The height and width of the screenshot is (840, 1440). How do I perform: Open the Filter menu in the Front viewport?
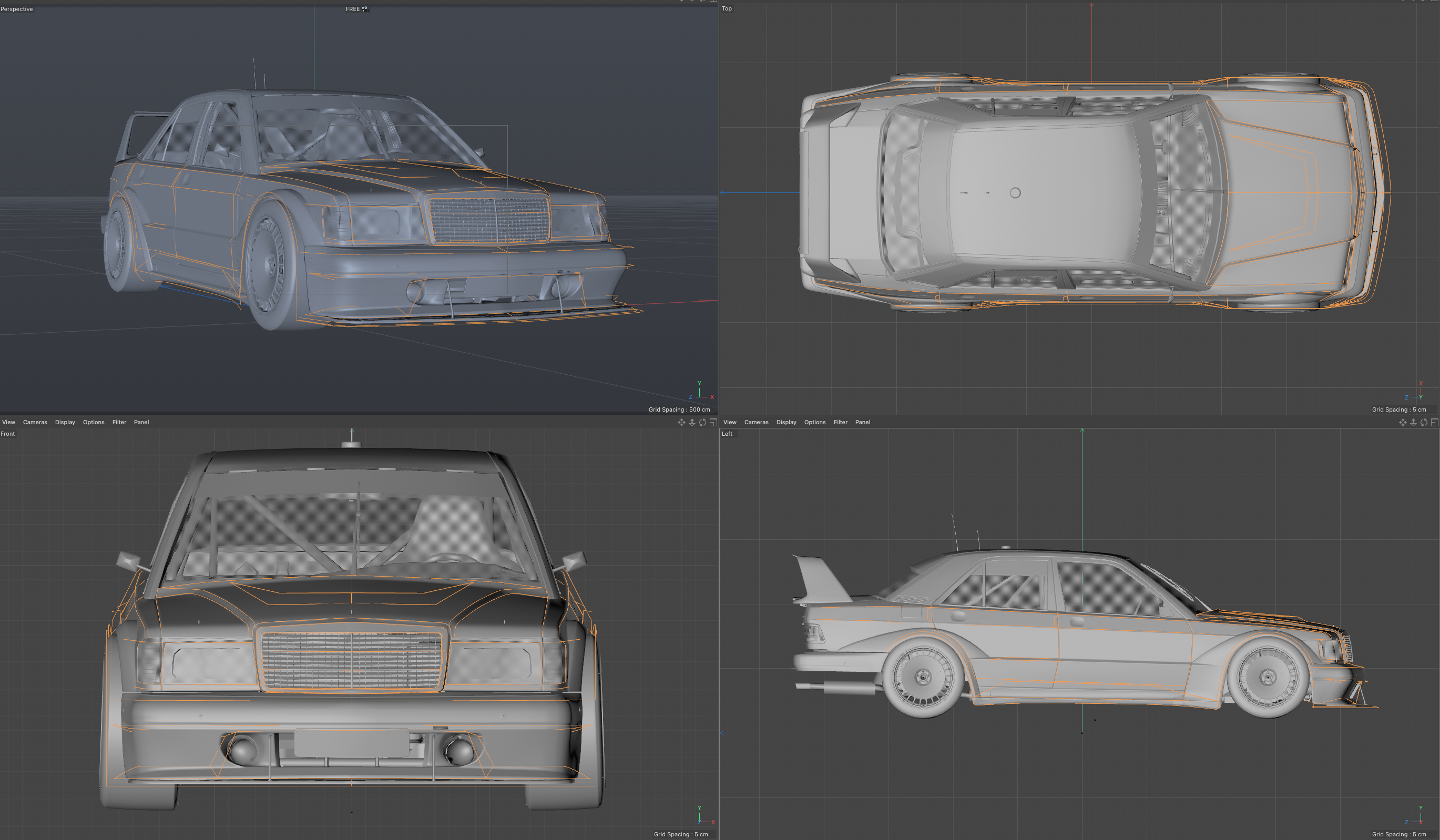[x=119, y=422]
